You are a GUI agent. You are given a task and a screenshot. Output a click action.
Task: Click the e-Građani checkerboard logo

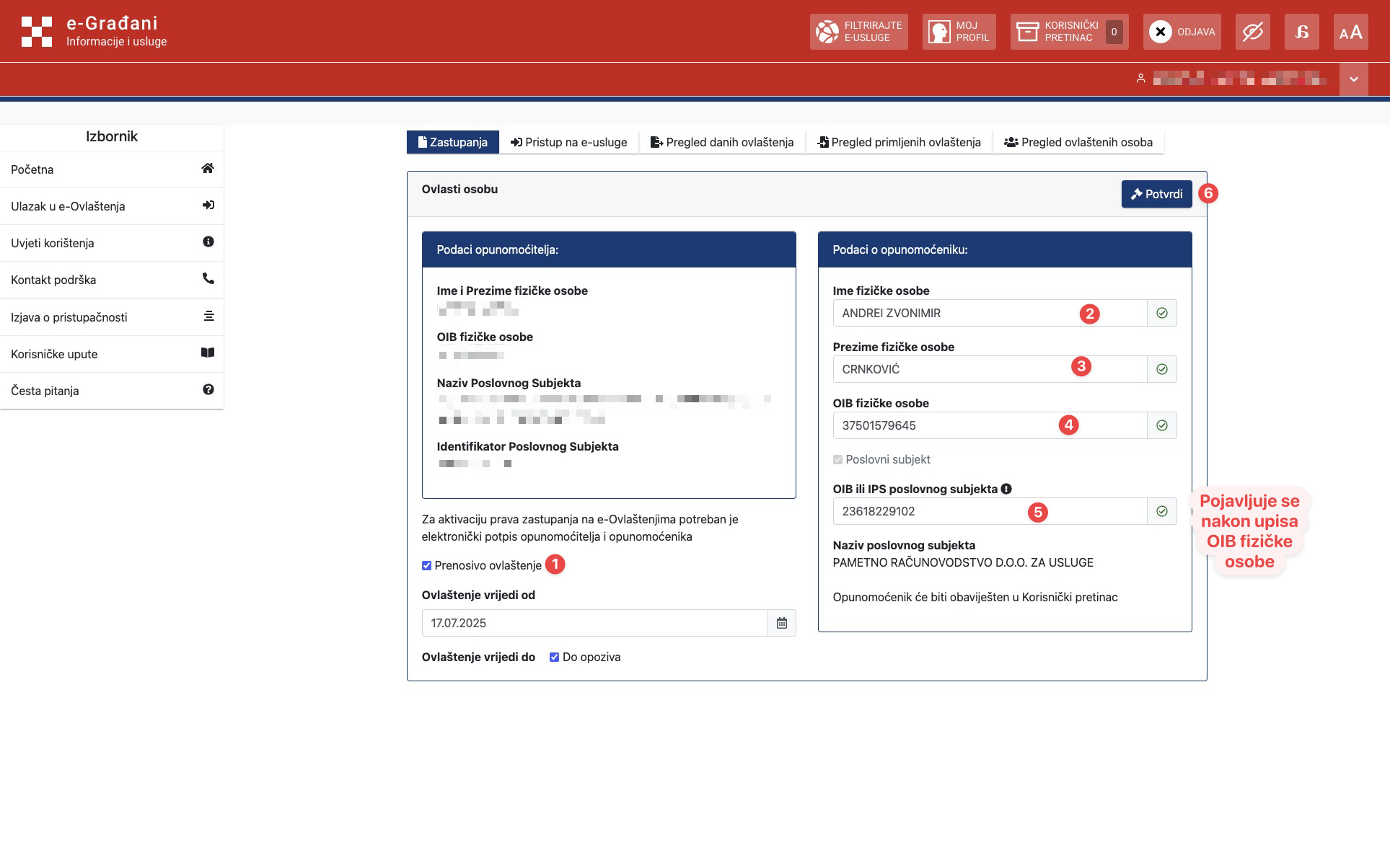pos(37,32)
